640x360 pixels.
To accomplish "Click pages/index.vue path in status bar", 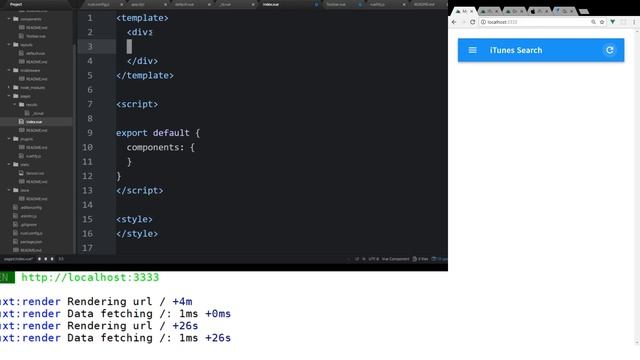I will pyautogui.click(x=18, y=259).
